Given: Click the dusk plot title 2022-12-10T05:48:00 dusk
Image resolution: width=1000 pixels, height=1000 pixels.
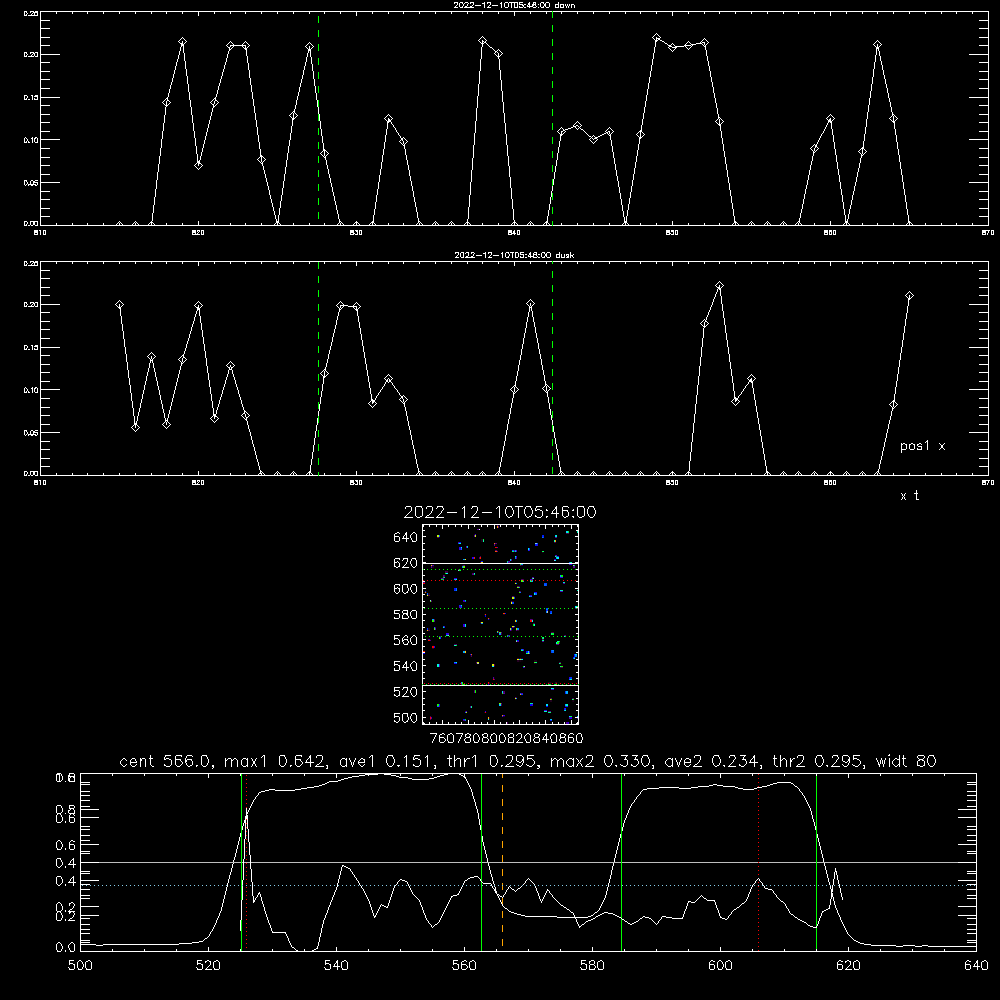Looking at the screenshot, I should pos(514,255).
